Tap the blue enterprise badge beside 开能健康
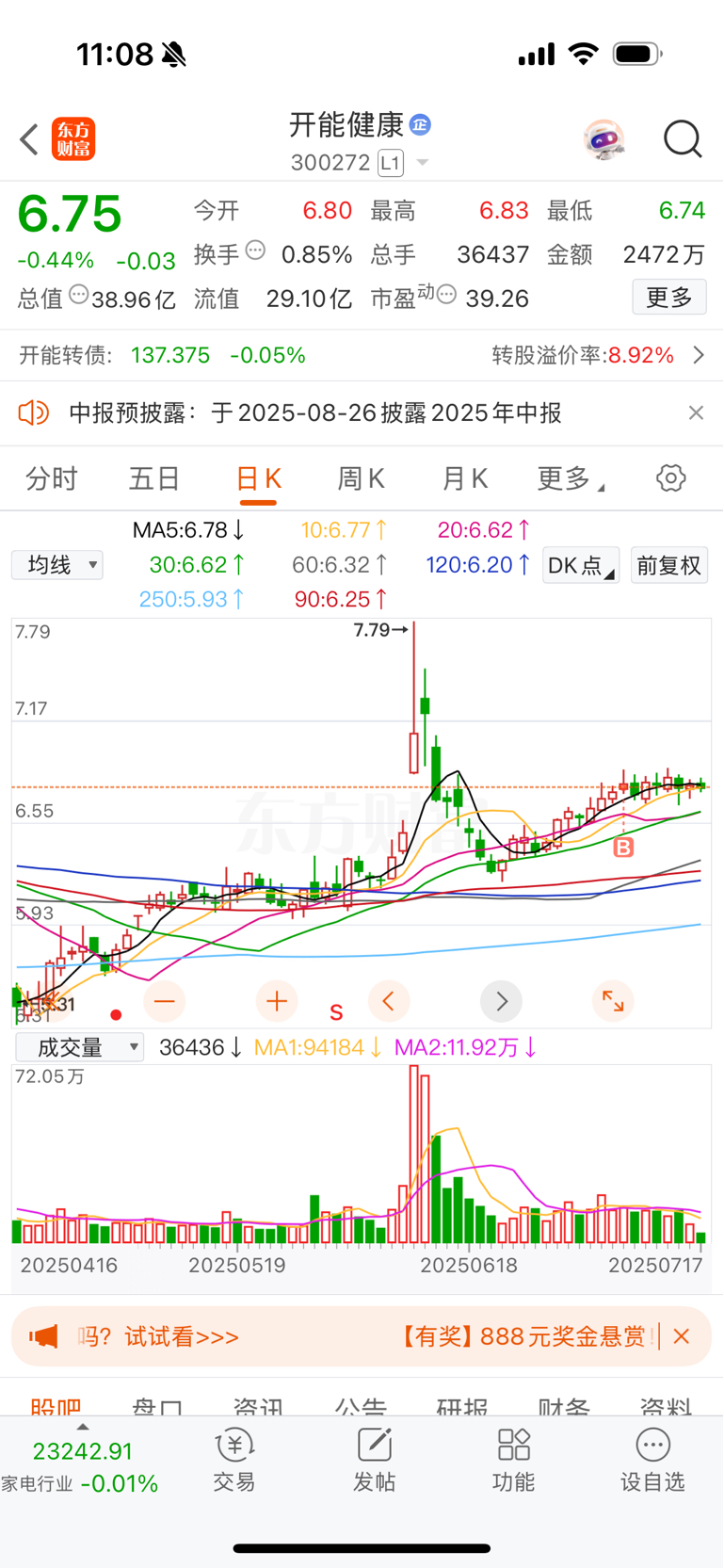 (x=421, y=124)
